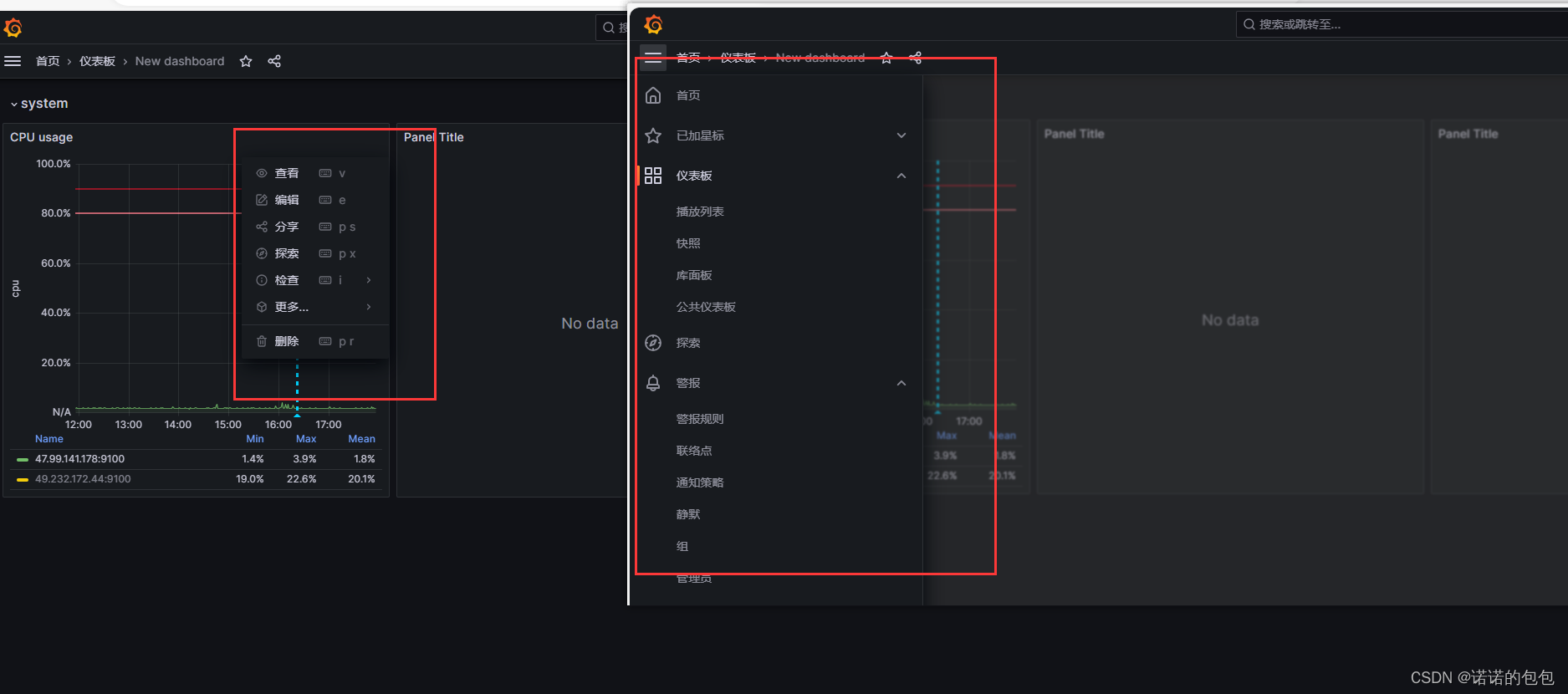Open 通知策略 under 警报
This screenshot has width=1568, height=694.
tap(700, 482)
